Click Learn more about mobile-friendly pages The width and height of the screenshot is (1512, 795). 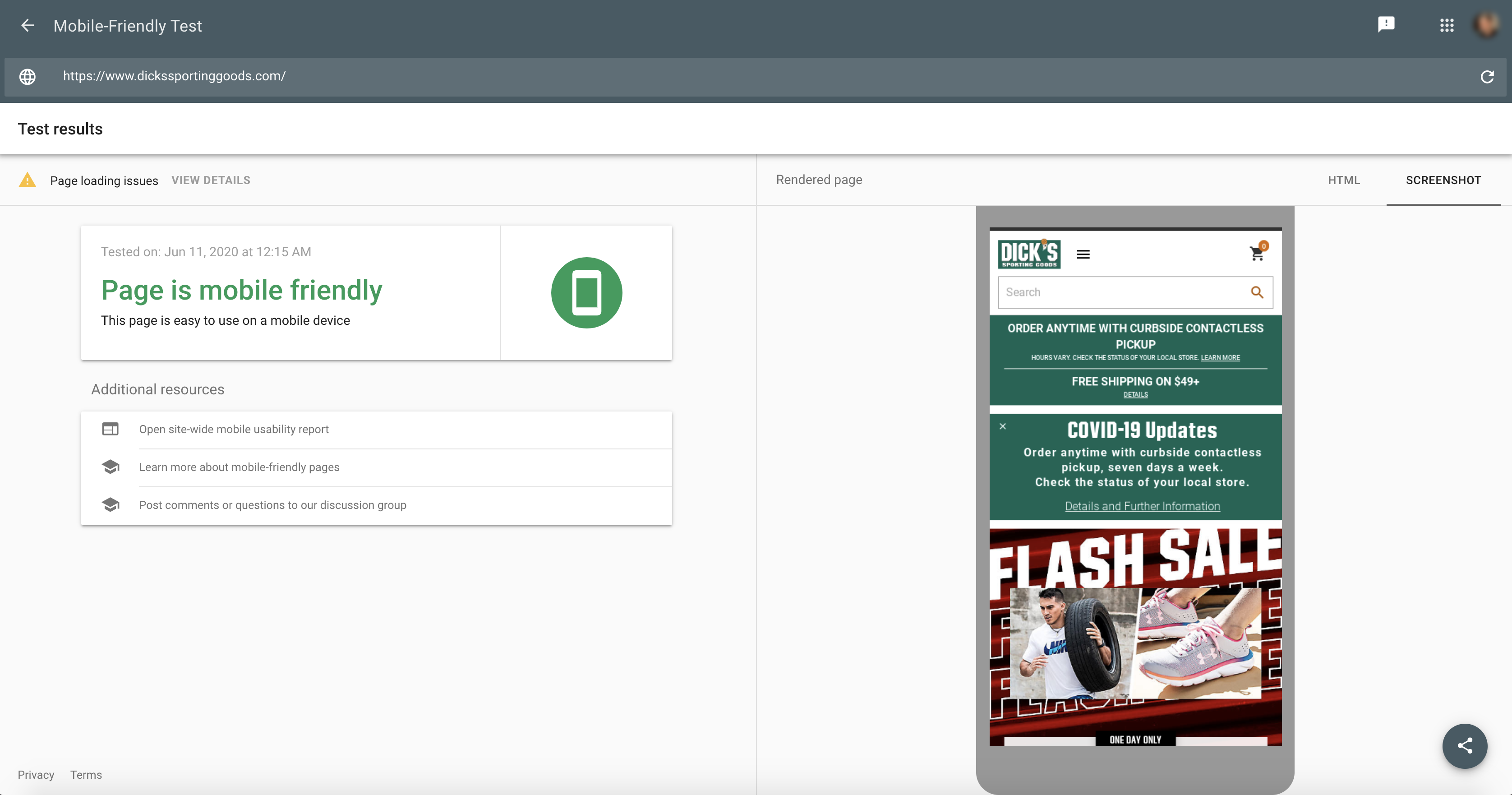point(239,467)
